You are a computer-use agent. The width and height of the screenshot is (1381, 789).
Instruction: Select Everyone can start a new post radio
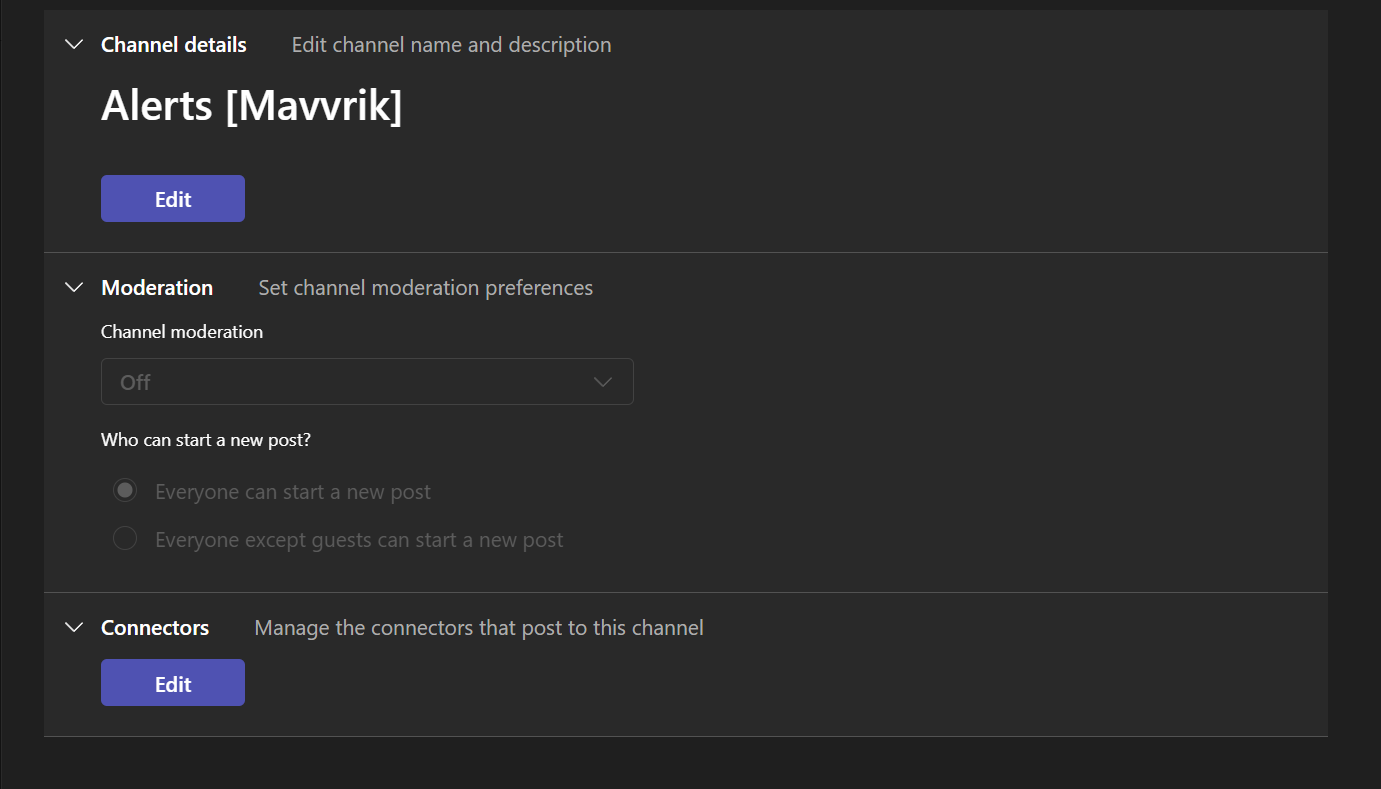coord(125,491)
